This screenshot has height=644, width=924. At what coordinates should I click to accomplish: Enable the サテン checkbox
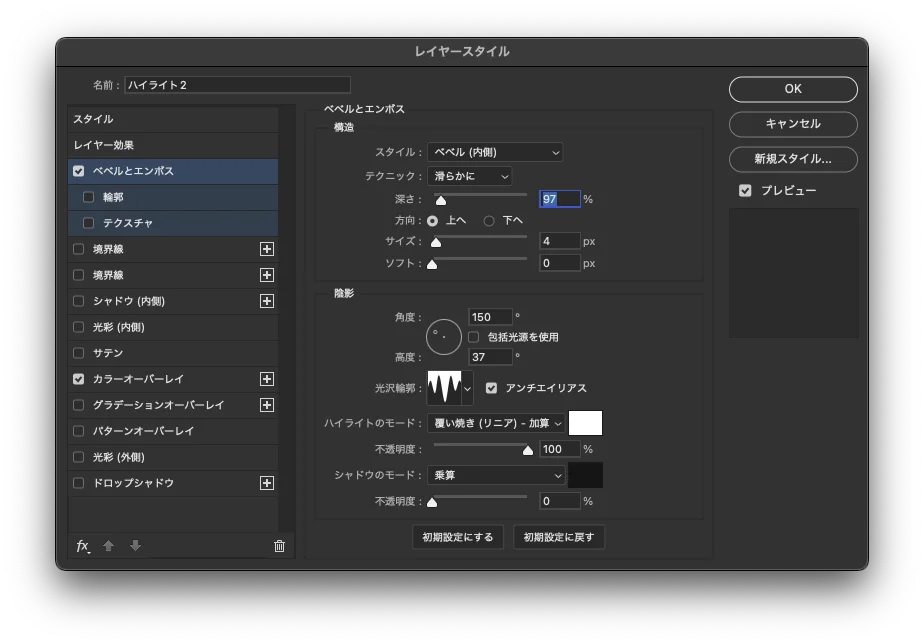pyautogui.click(x=78, y=353)
